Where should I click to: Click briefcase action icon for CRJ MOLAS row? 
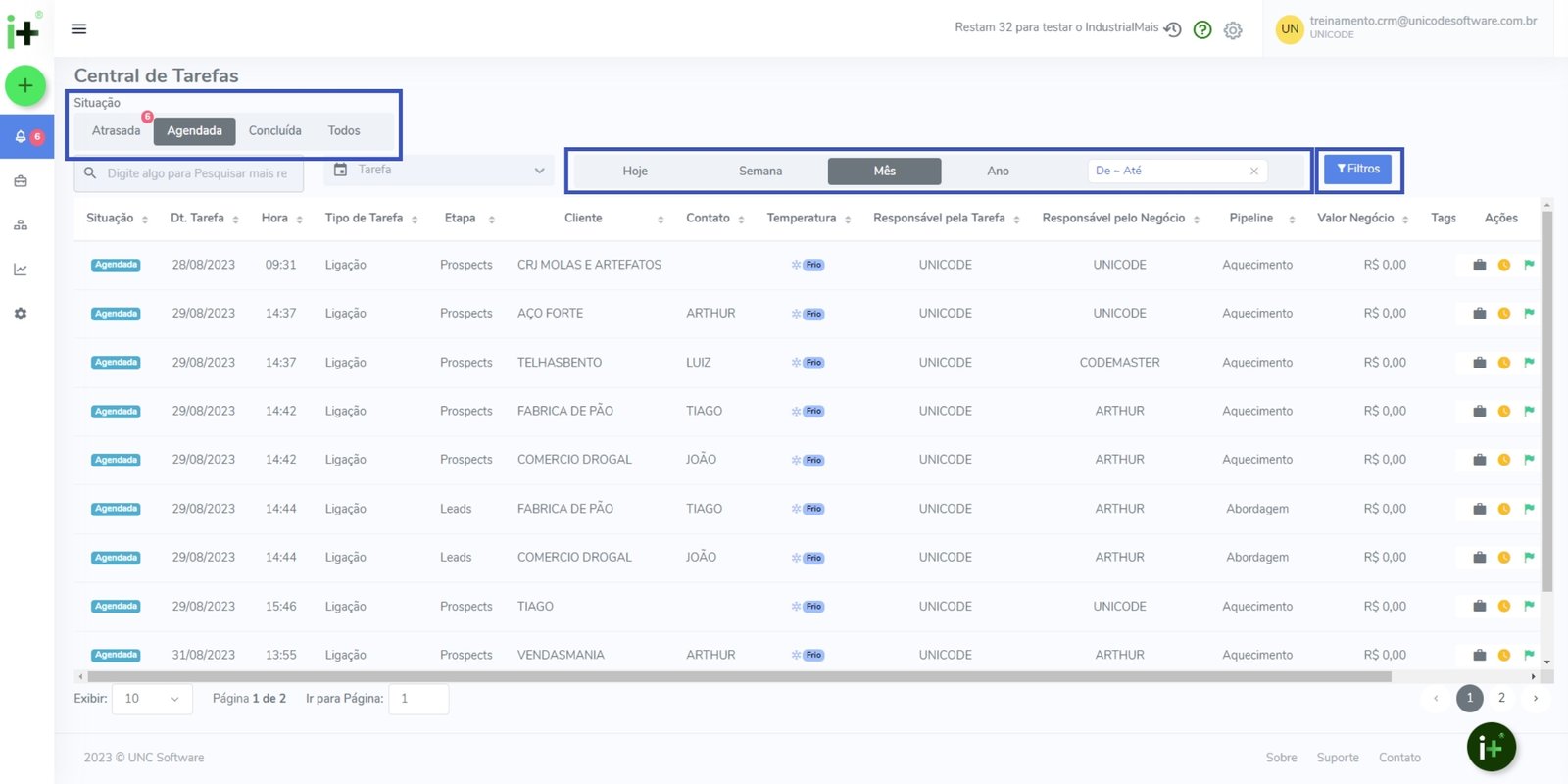pos(1479,265)
